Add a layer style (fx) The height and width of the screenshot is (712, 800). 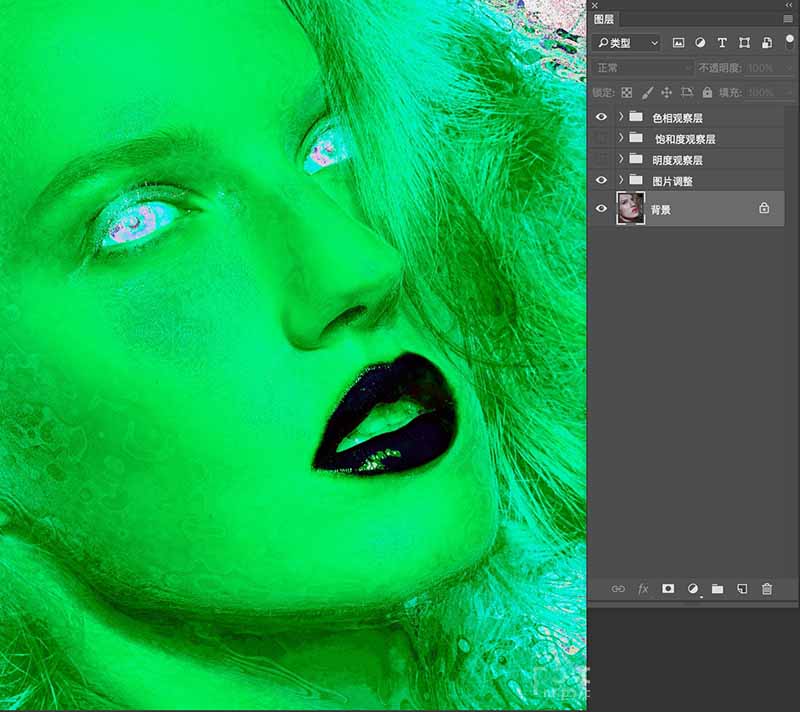[x=643, y=589]
